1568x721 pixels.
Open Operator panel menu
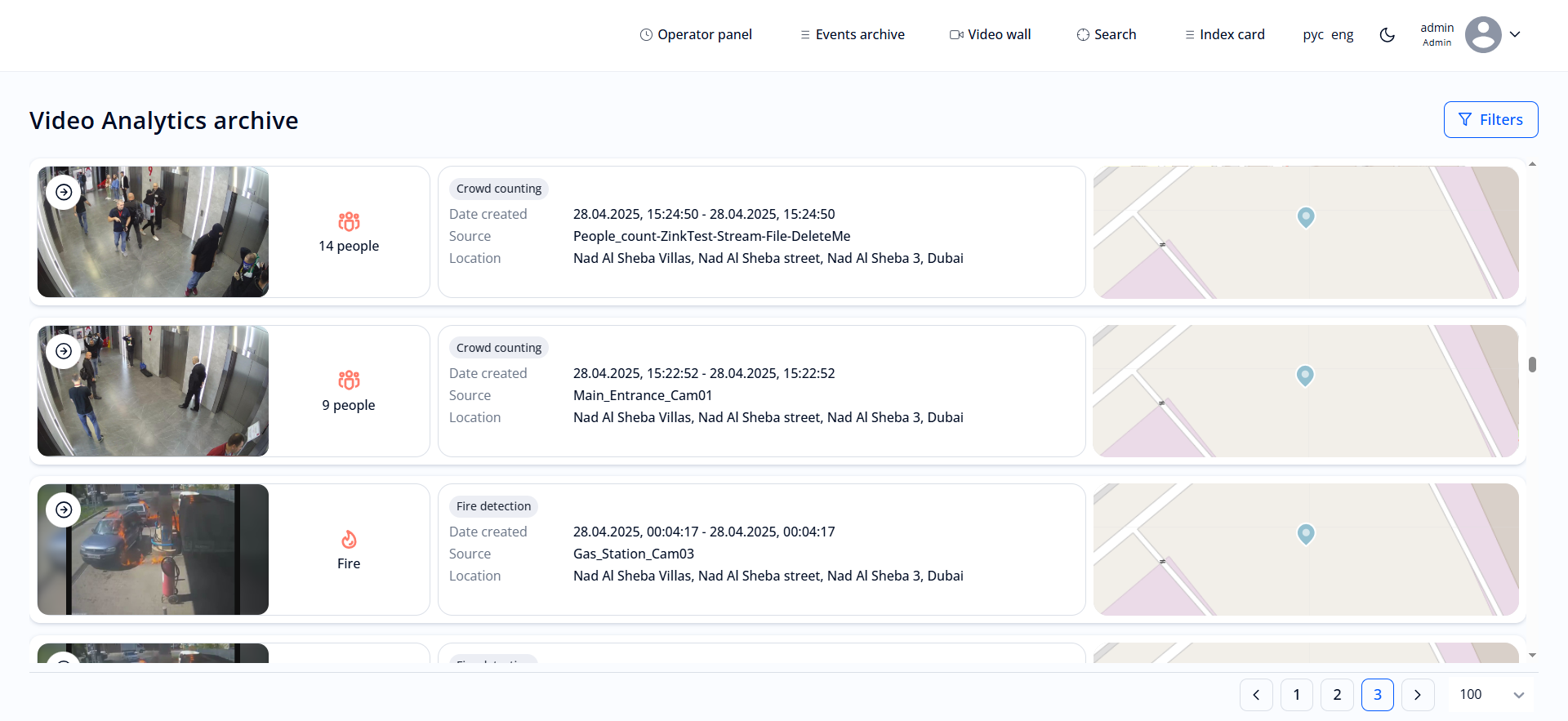(x=696, y=34)
